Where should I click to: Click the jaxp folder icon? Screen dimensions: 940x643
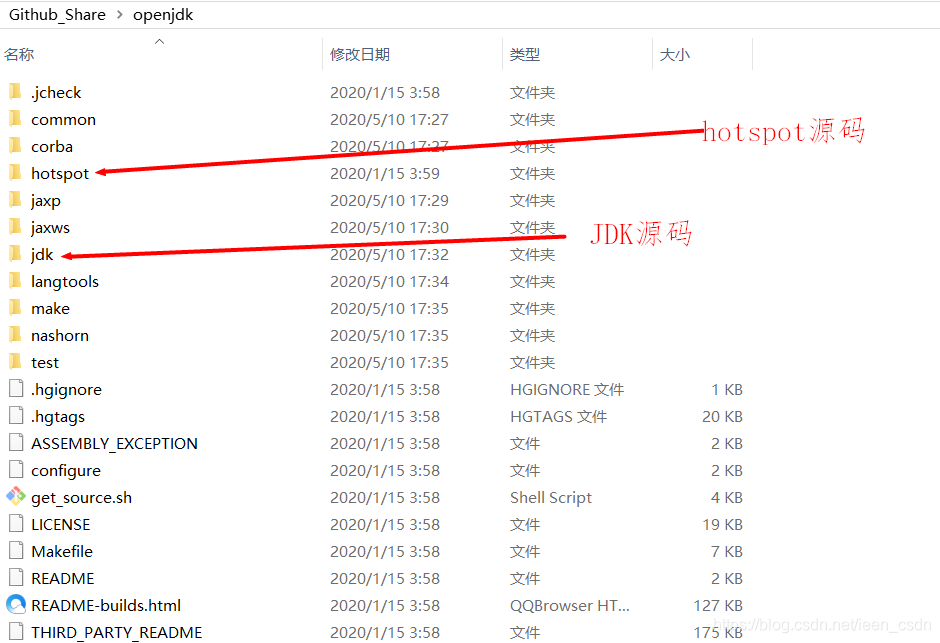coord(16,200)
